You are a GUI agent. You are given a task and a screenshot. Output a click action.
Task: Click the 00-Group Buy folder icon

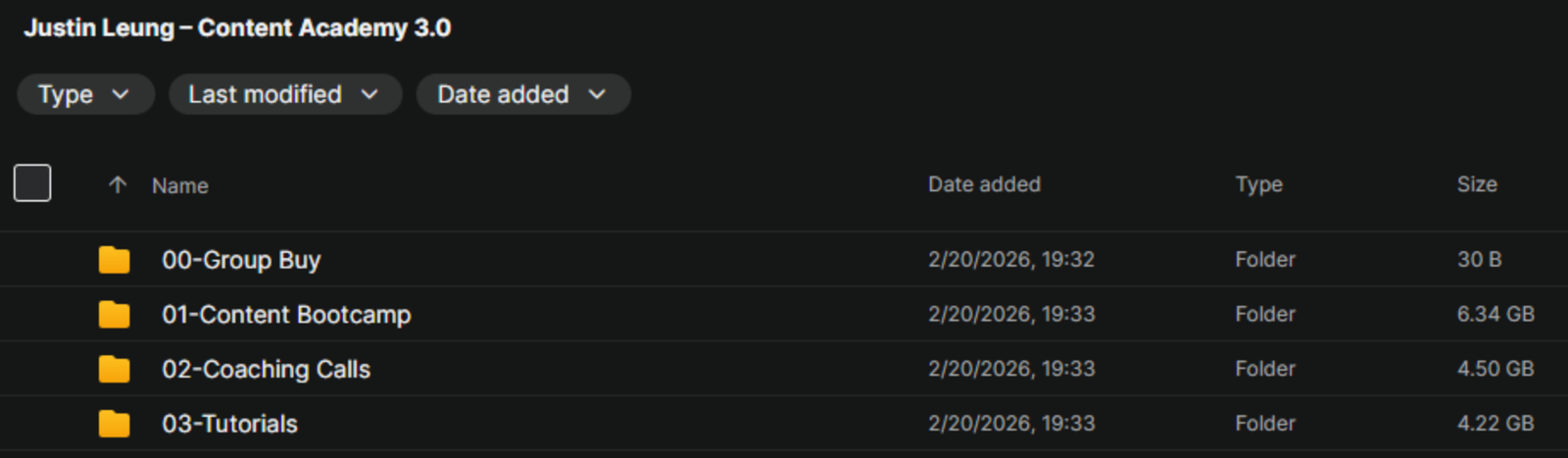pyautogui.click(x=114, y=260)
